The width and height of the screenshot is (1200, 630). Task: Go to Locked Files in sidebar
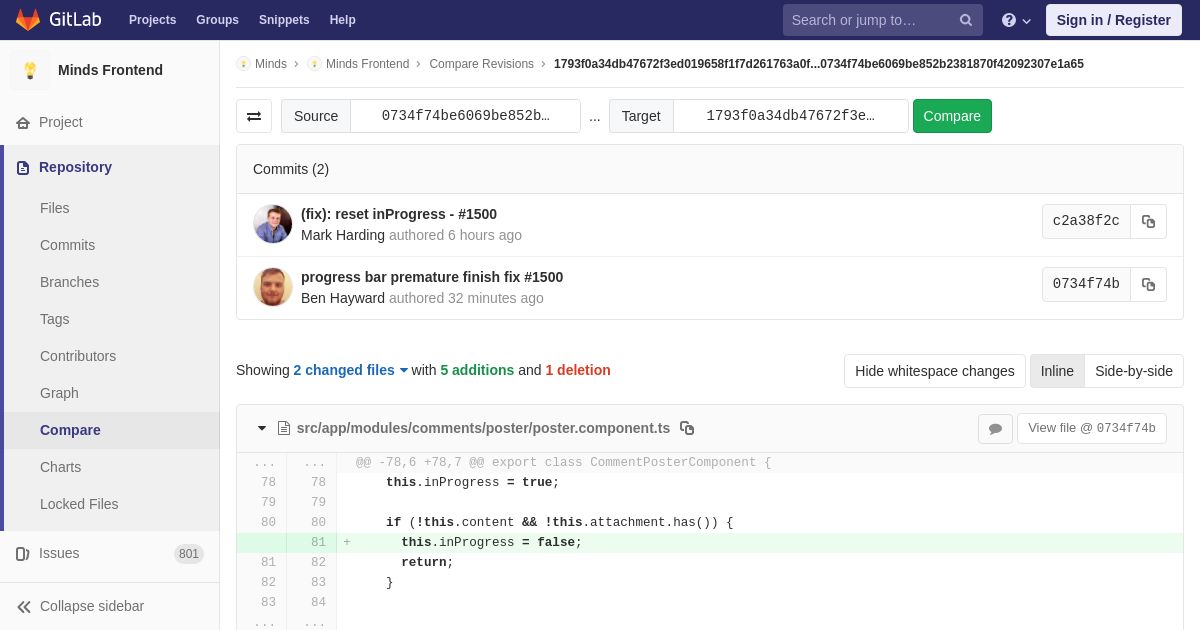coord(79,504)
